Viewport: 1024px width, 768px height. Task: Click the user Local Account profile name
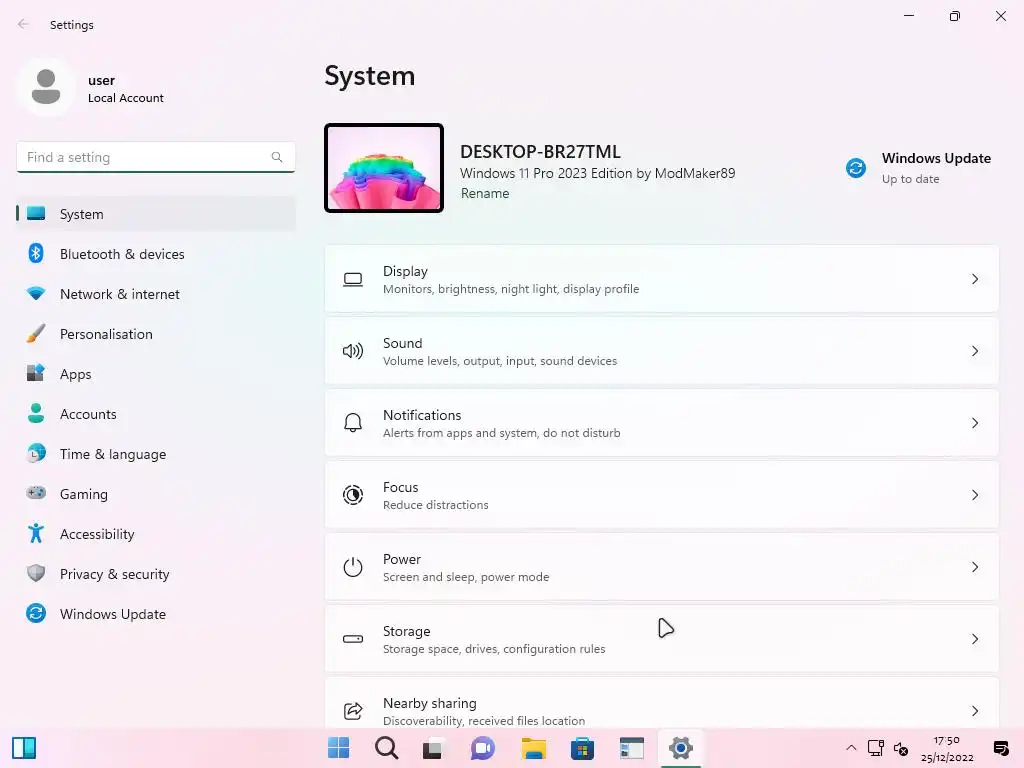coord(126,89)
